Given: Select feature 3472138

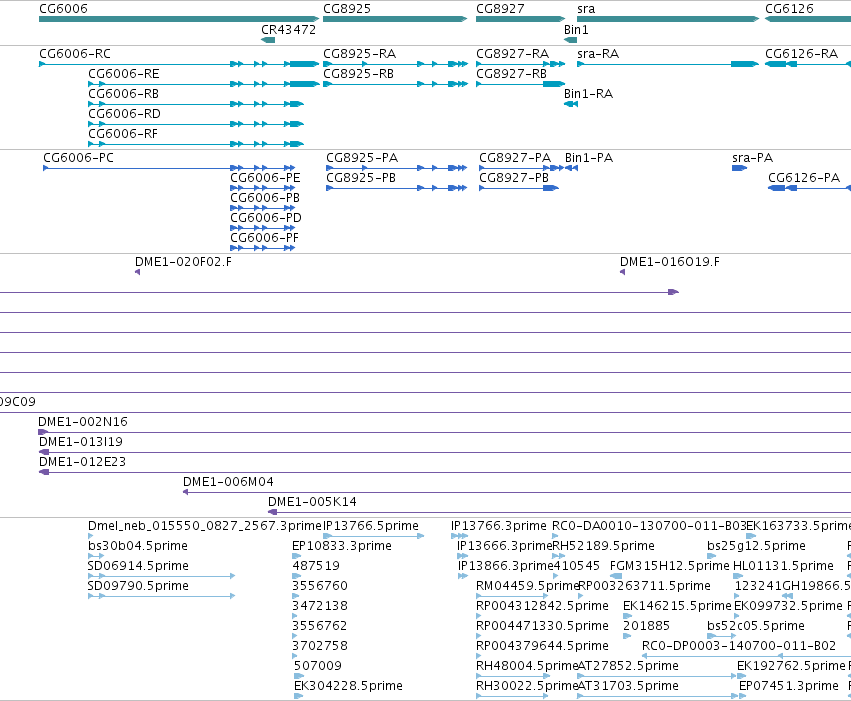Looking at the screenshot, I should (x=295, y=616).
